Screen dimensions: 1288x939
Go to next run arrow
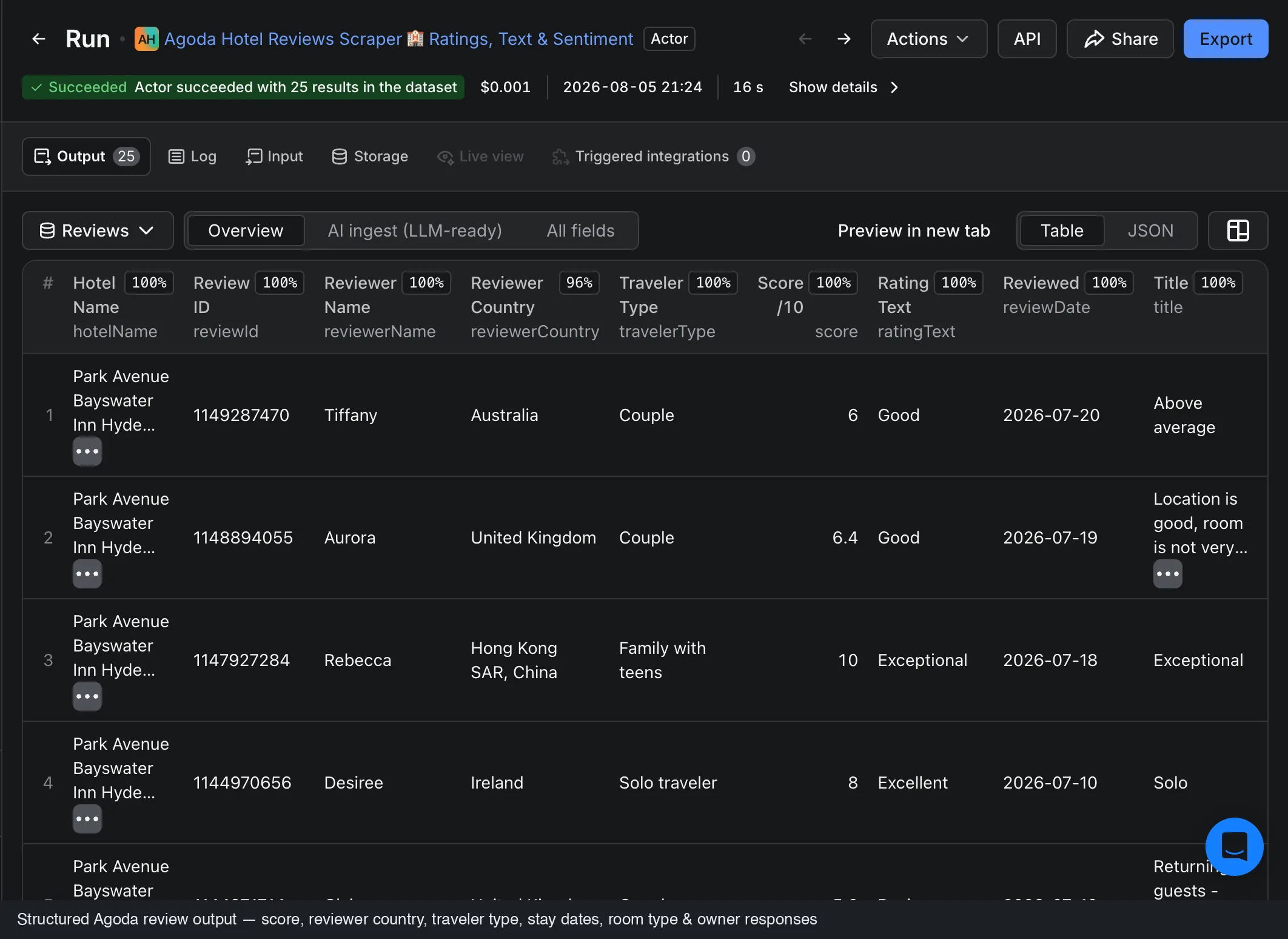pos(844,39)
